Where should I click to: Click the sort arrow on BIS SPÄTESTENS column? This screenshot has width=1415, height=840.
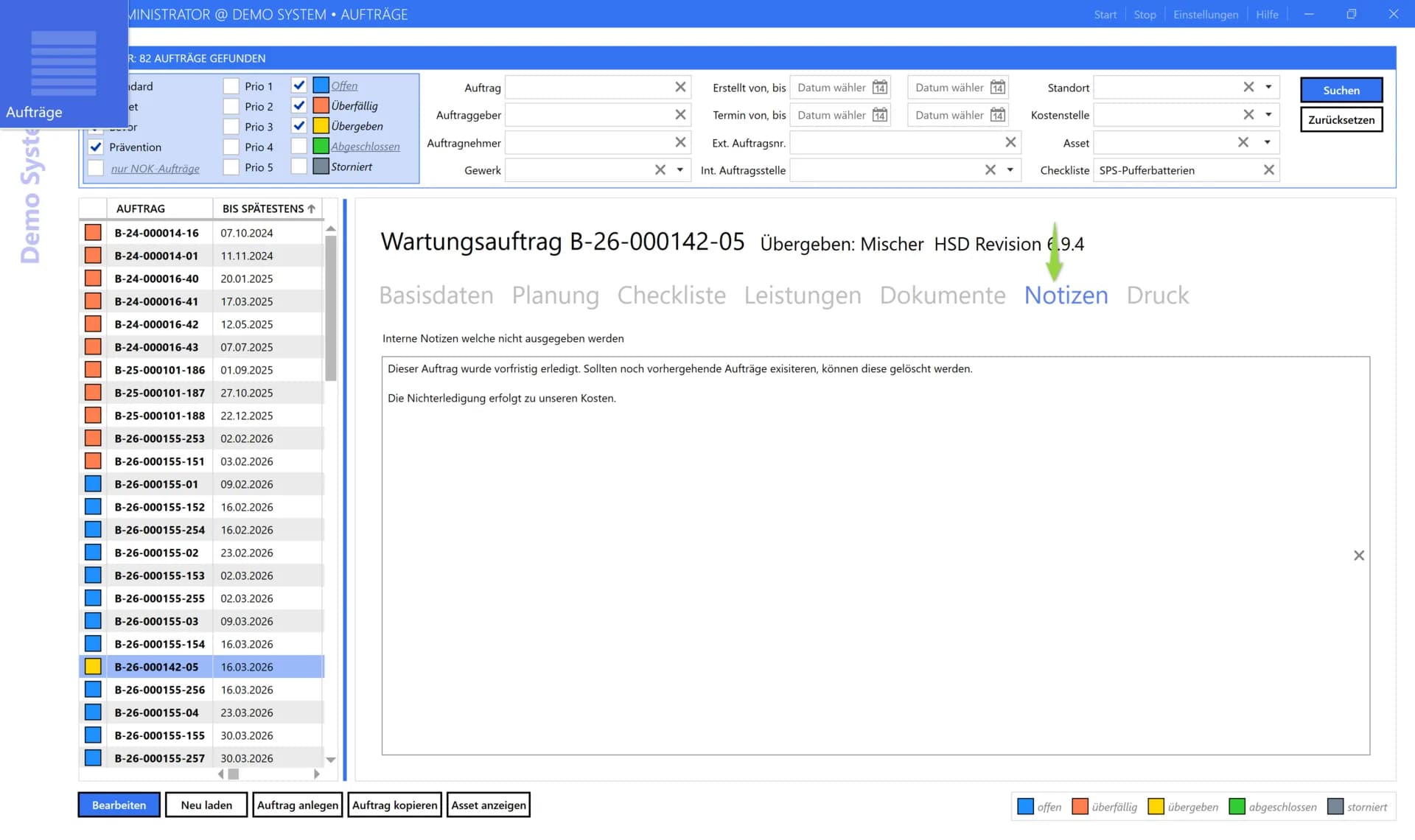coord(310,208)
